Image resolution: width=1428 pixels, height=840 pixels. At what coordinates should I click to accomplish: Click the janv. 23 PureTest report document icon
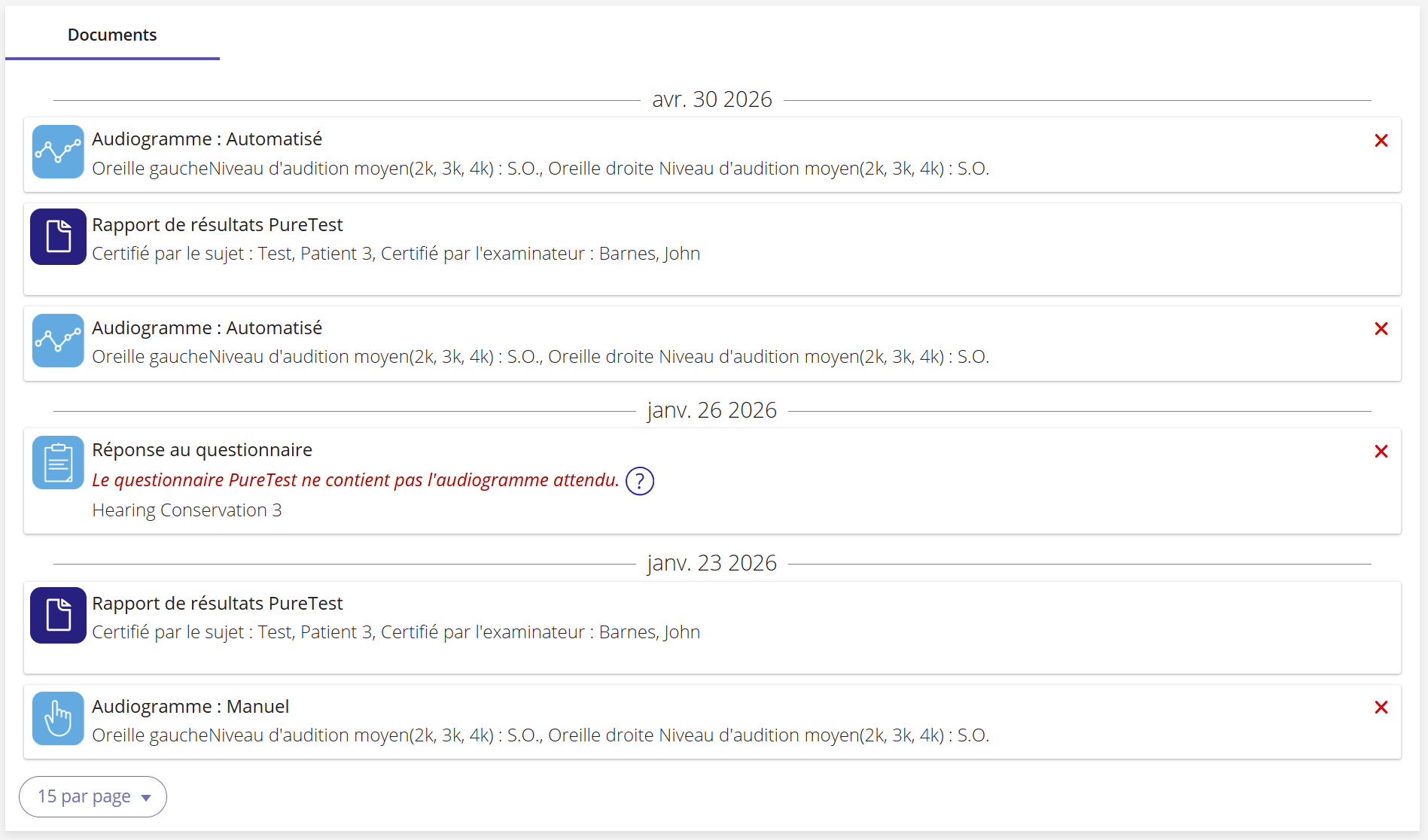pos(58,615)
